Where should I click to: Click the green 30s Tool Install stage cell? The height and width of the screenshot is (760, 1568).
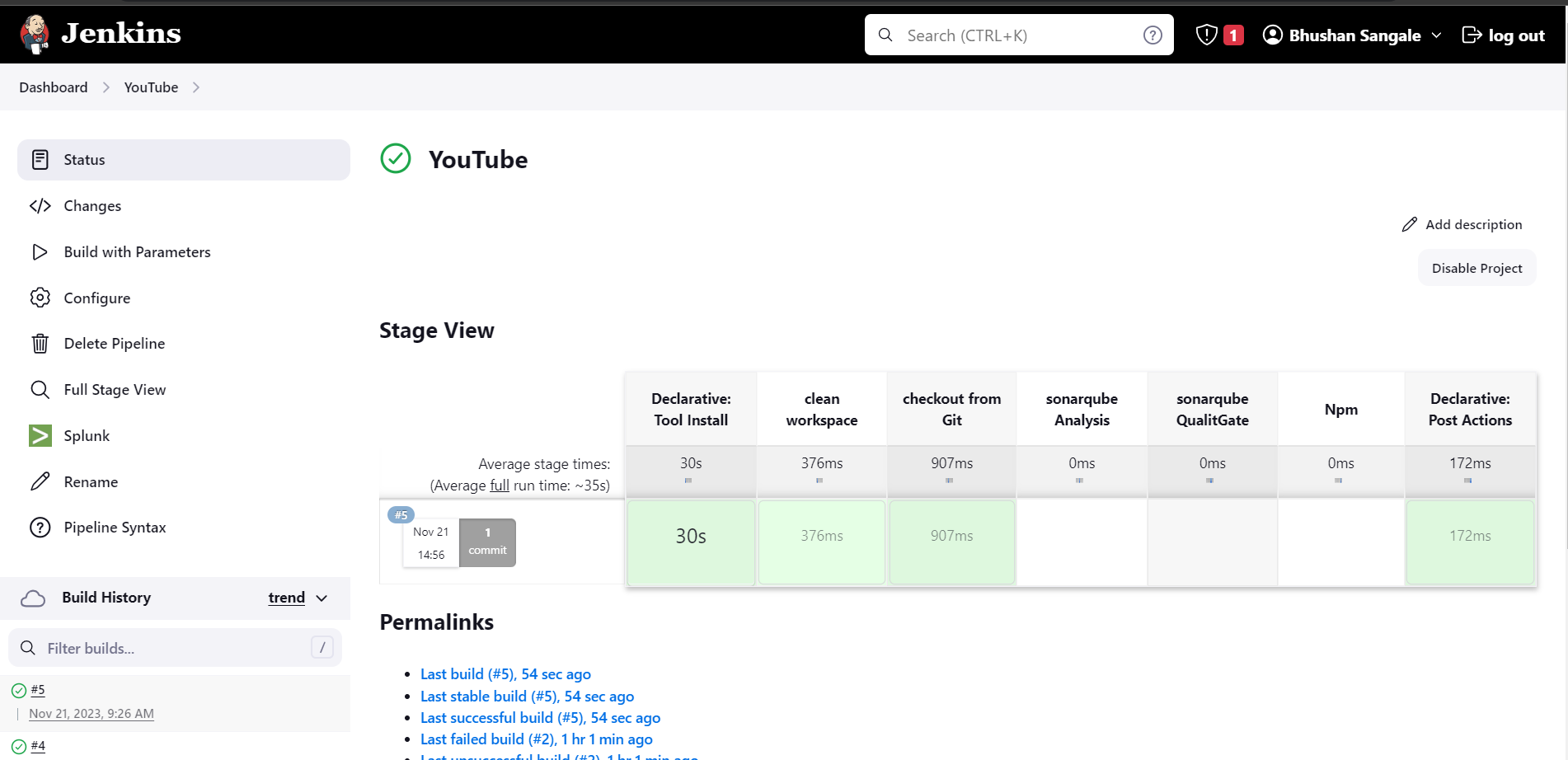coord(691,542)
